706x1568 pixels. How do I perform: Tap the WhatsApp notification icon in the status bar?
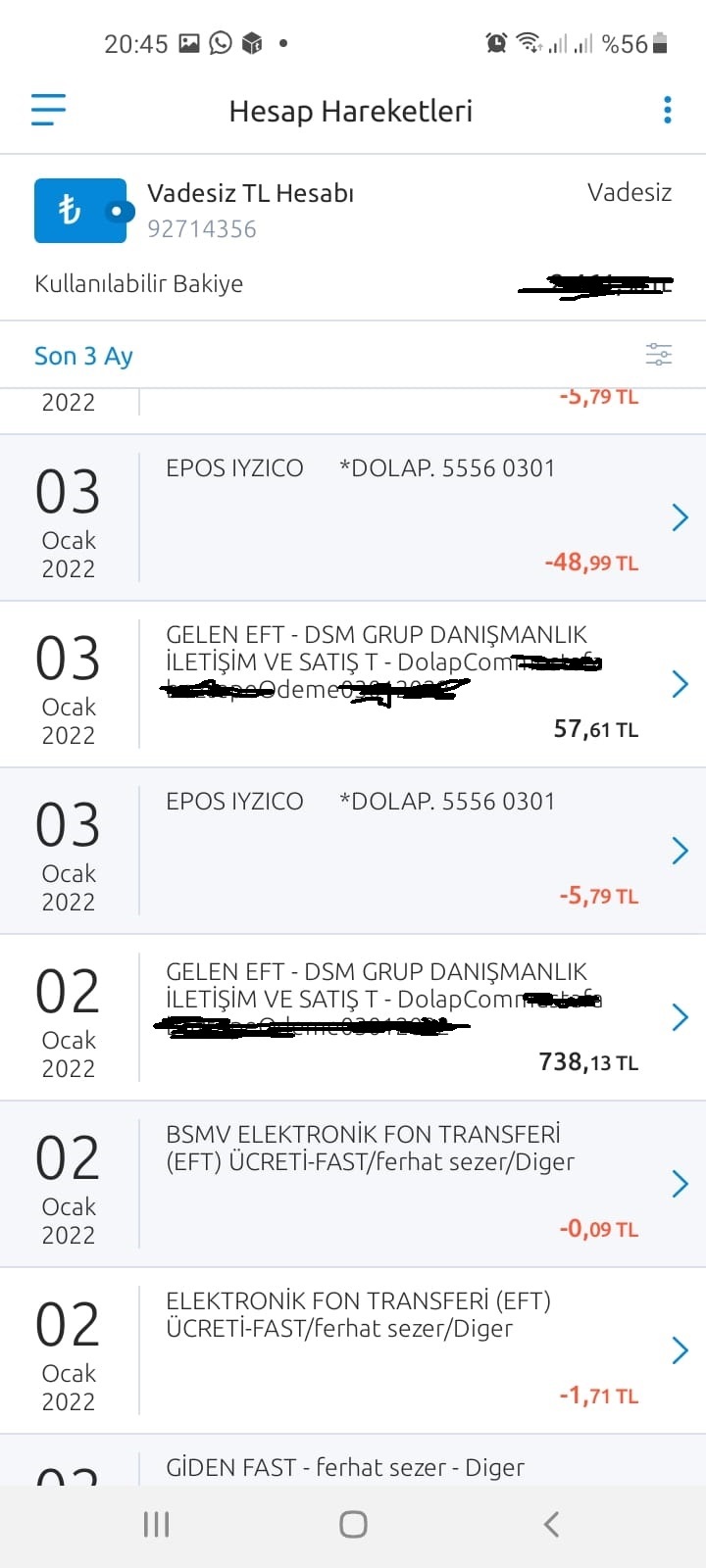pyautogui.click(x=221, y=43)
